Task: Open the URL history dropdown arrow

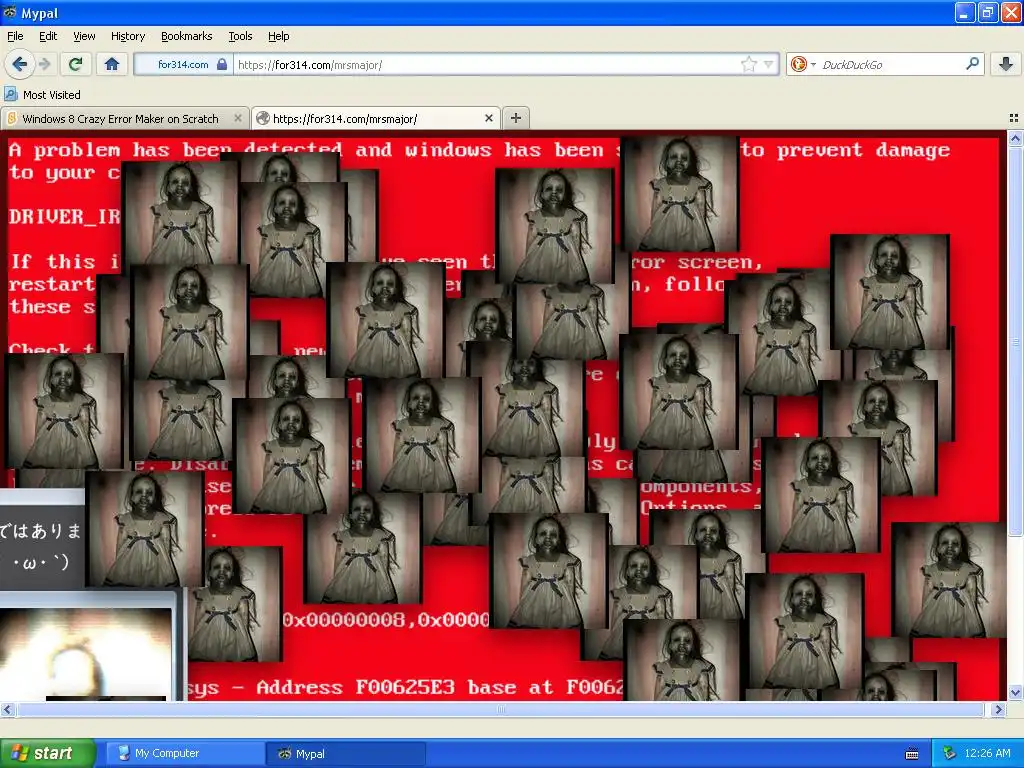Action: point(769,64)
